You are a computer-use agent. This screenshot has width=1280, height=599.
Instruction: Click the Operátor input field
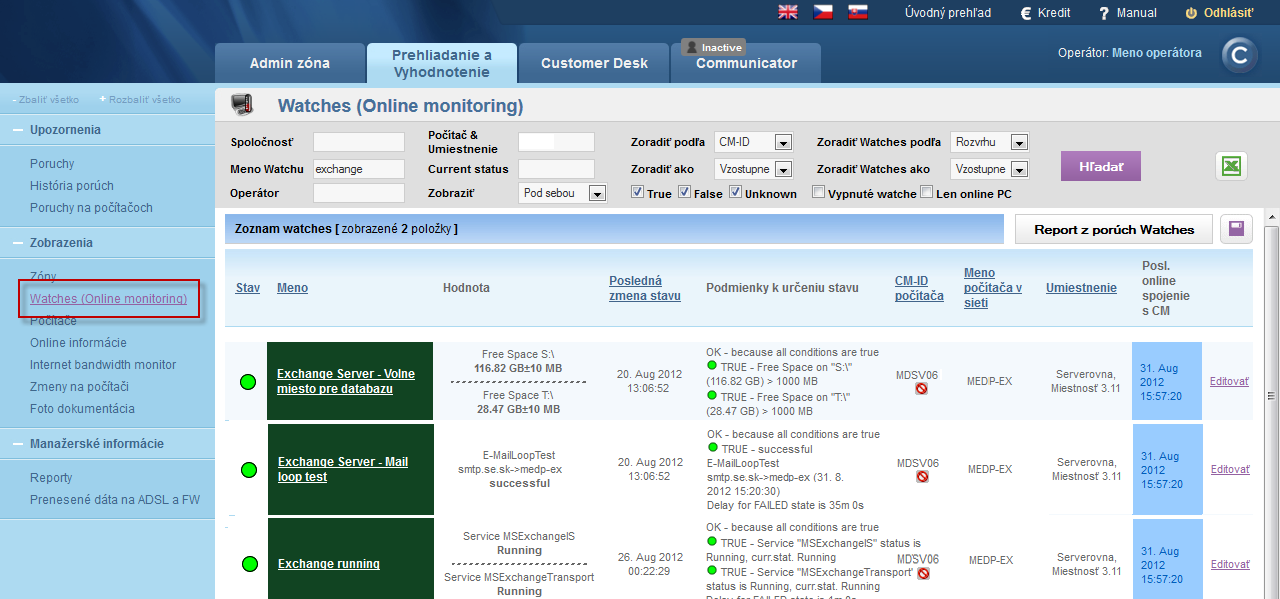359,193
